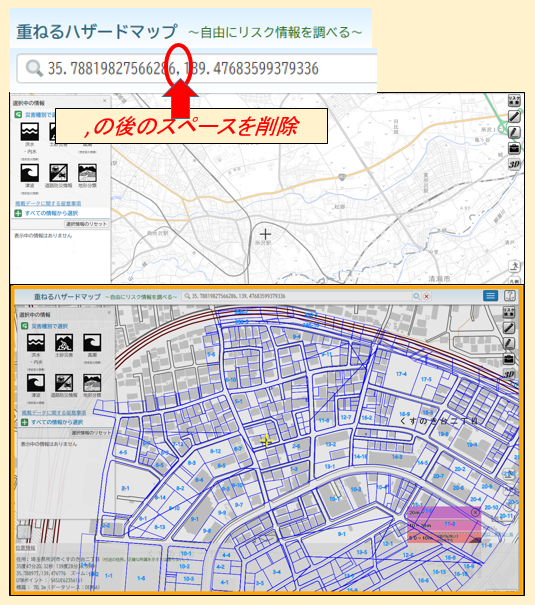Click 選択情報のリセット button in parcel map
Viewport: 535px width, 605px height.
click(91, 433)
